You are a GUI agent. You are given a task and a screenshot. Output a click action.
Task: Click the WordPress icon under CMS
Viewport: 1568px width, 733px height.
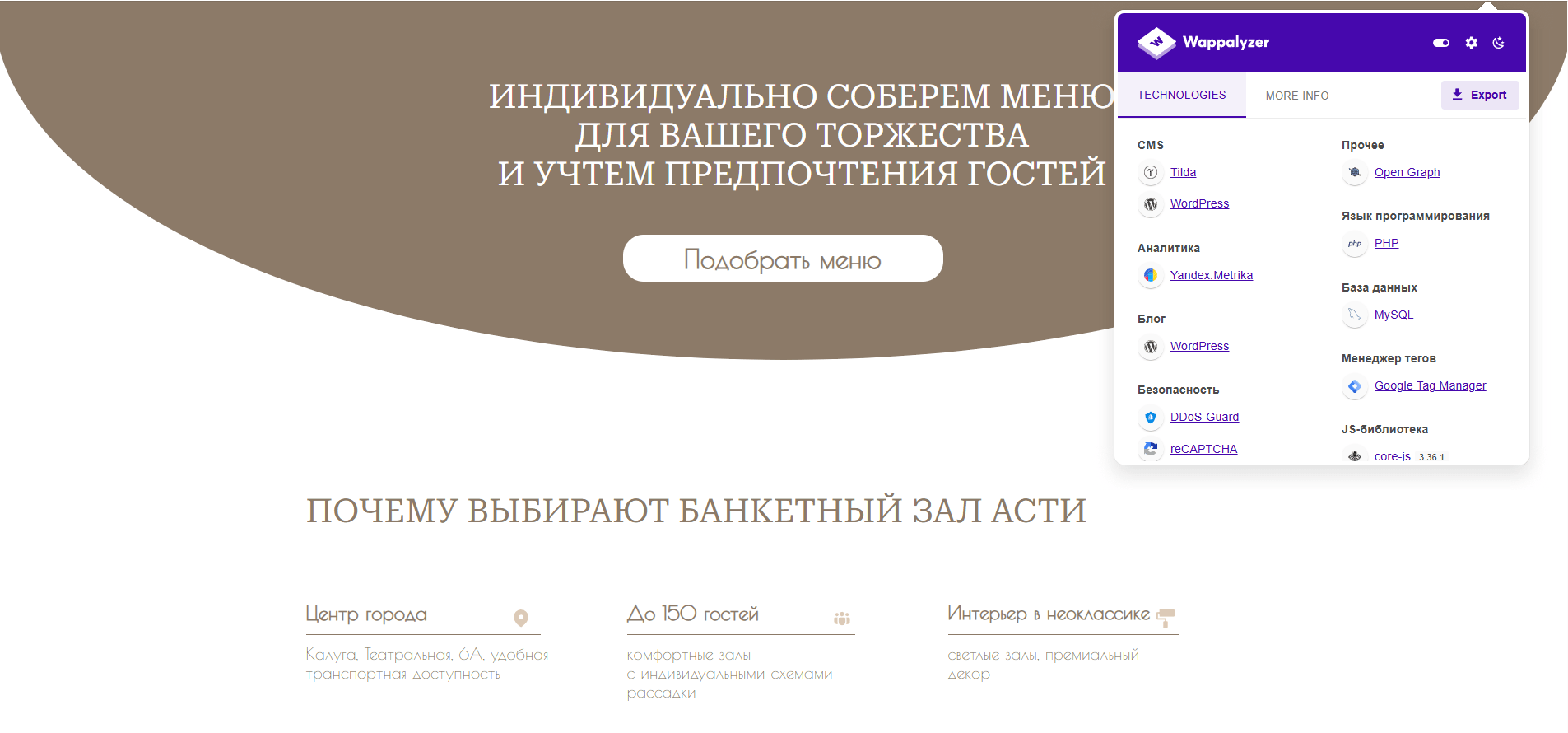pyautogui.click(x=1151, y=204)
